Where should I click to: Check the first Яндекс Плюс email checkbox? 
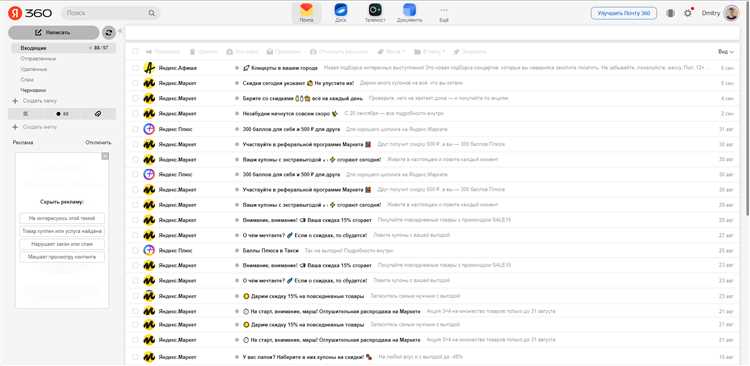(x=135, y=129)
